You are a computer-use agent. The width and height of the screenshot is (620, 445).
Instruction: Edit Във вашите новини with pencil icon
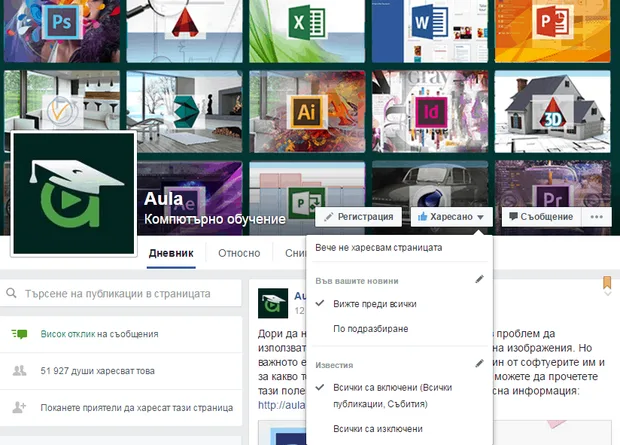click(x=479, y=280)
